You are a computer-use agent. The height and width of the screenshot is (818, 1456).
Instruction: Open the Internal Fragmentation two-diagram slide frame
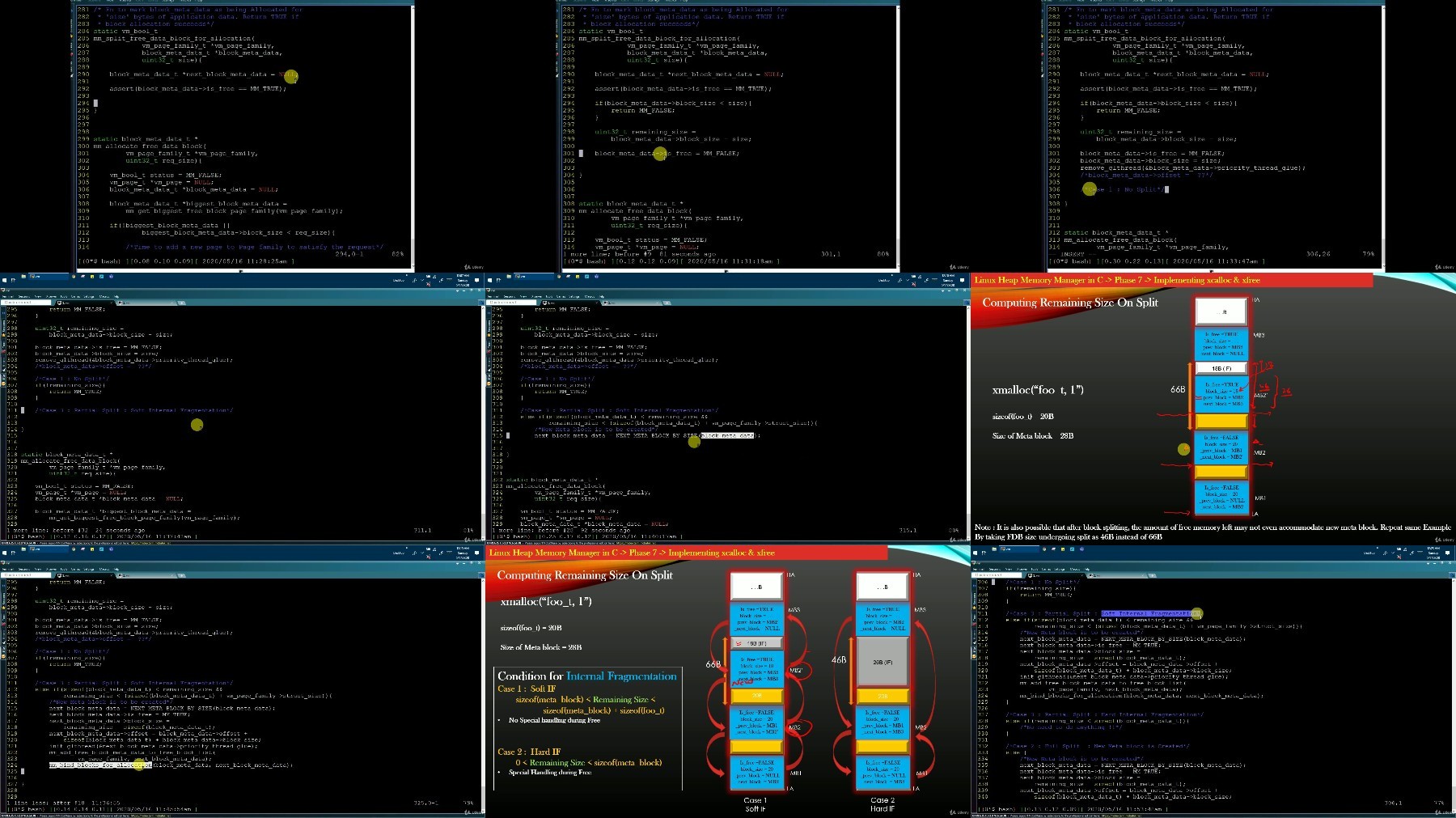[x=728, y=681]
